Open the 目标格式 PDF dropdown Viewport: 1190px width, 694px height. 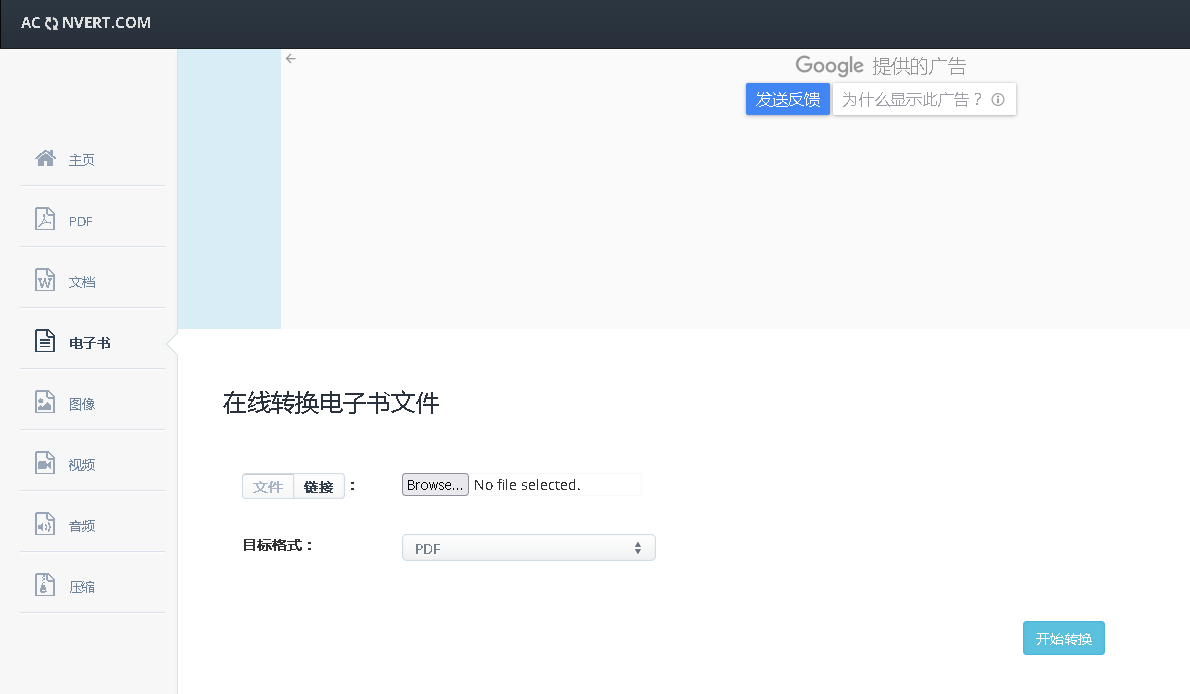click(528, 548)
